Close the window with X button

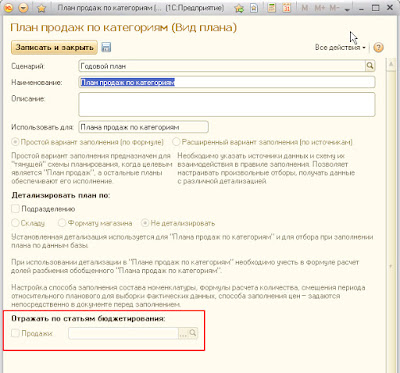(x=390, y=8)
